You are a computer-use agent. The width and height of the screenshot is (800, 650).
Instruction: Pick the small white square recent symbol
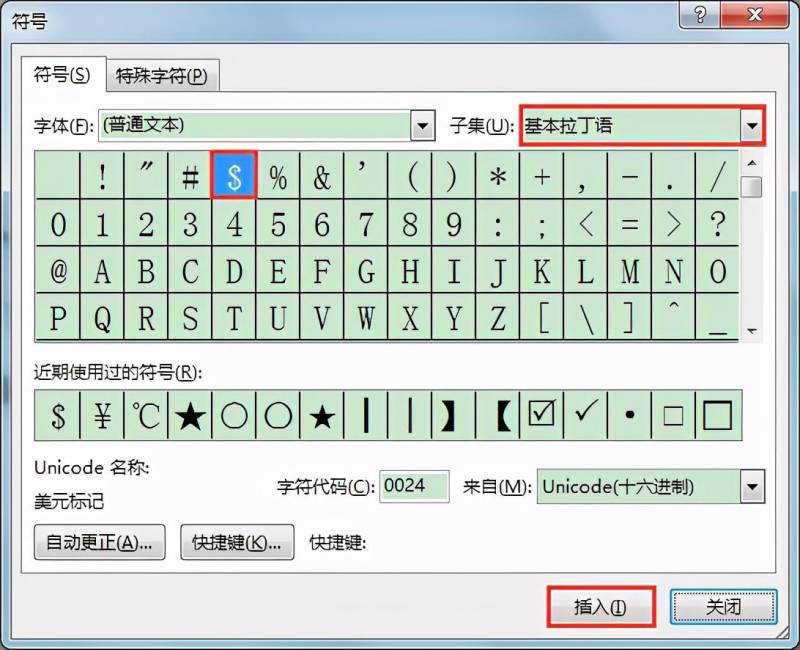click(x=673, y=415)
